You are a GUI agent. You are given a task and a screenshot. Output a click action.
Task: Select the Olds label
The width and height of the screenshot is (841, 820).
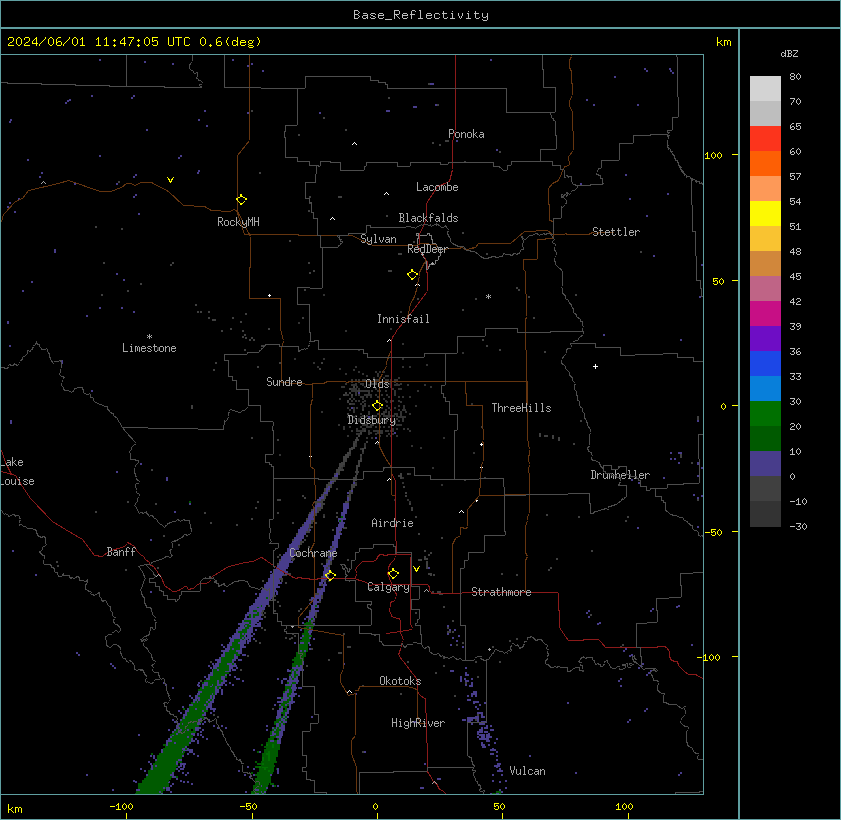tap(377, 384)
